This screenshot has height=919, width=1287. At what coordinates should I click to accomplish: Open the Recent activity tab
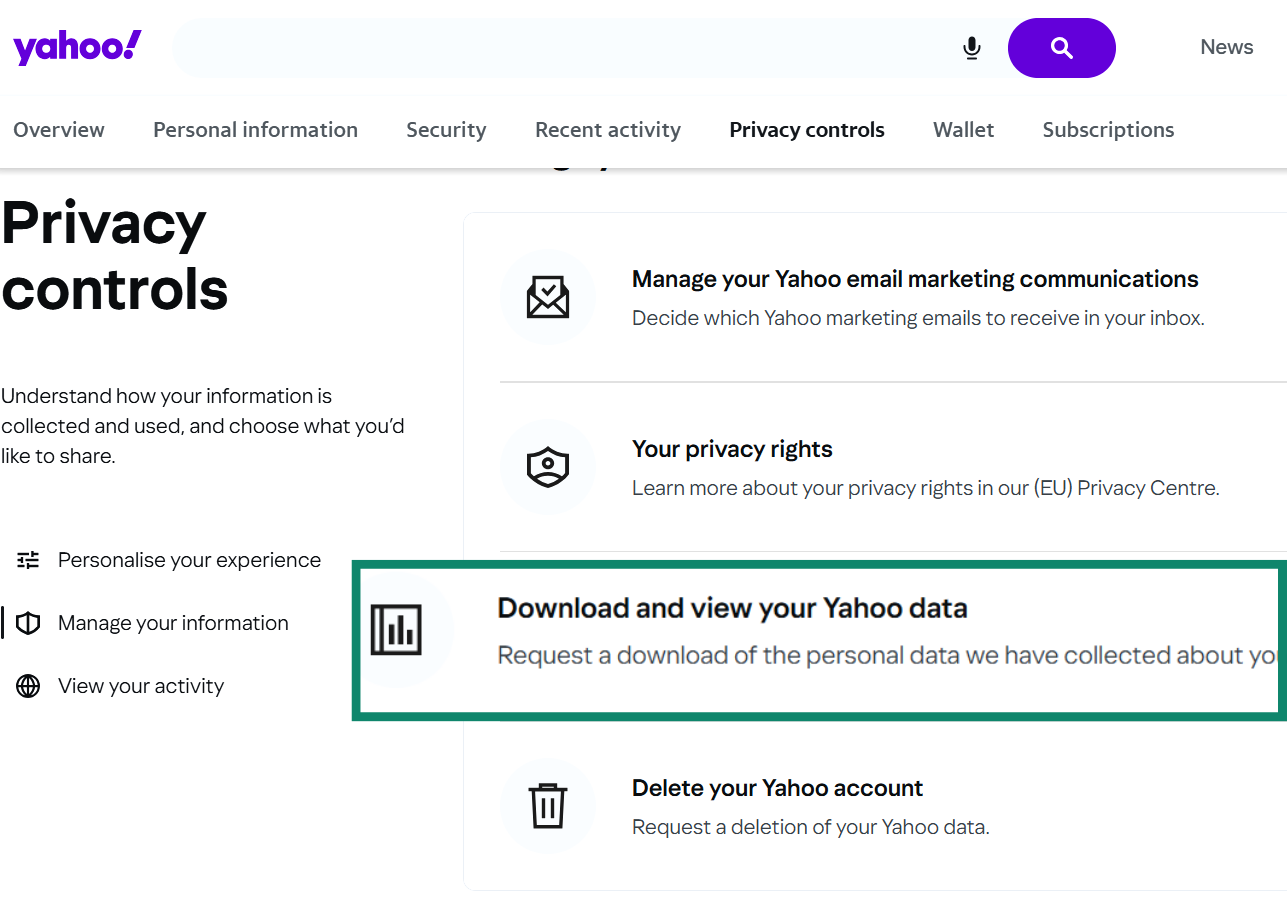click(607, 130)
